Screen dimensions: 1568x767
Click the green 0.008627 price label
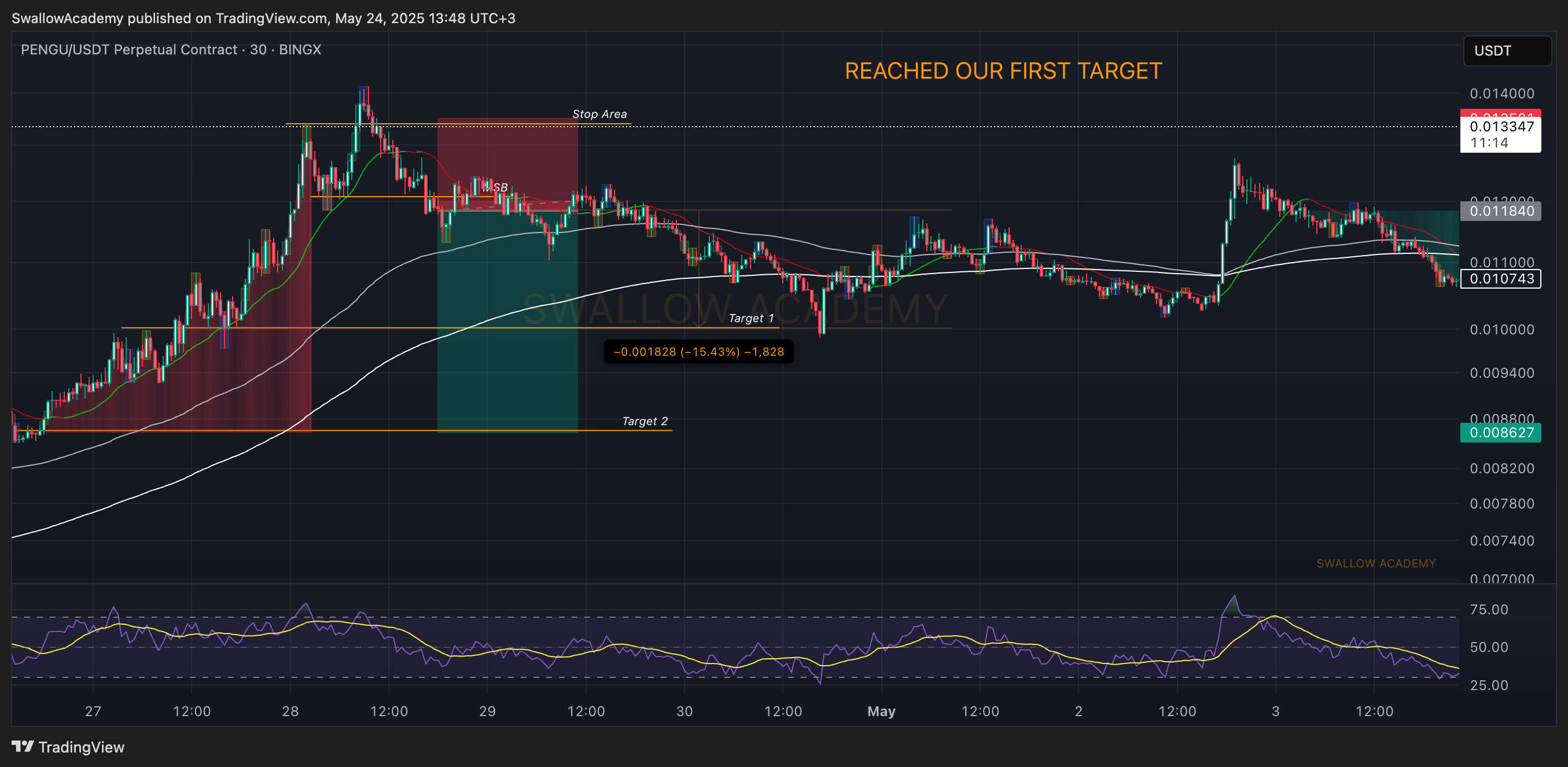pos(1500,433)
